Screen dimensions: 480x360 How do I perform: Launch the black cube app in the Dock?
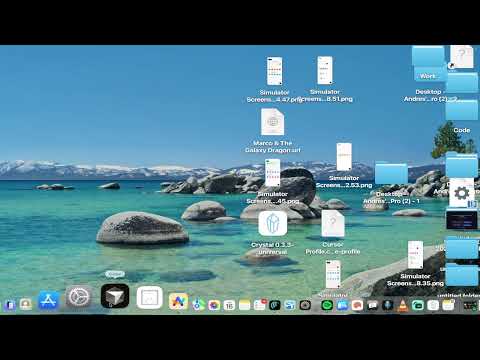point(115,296)
